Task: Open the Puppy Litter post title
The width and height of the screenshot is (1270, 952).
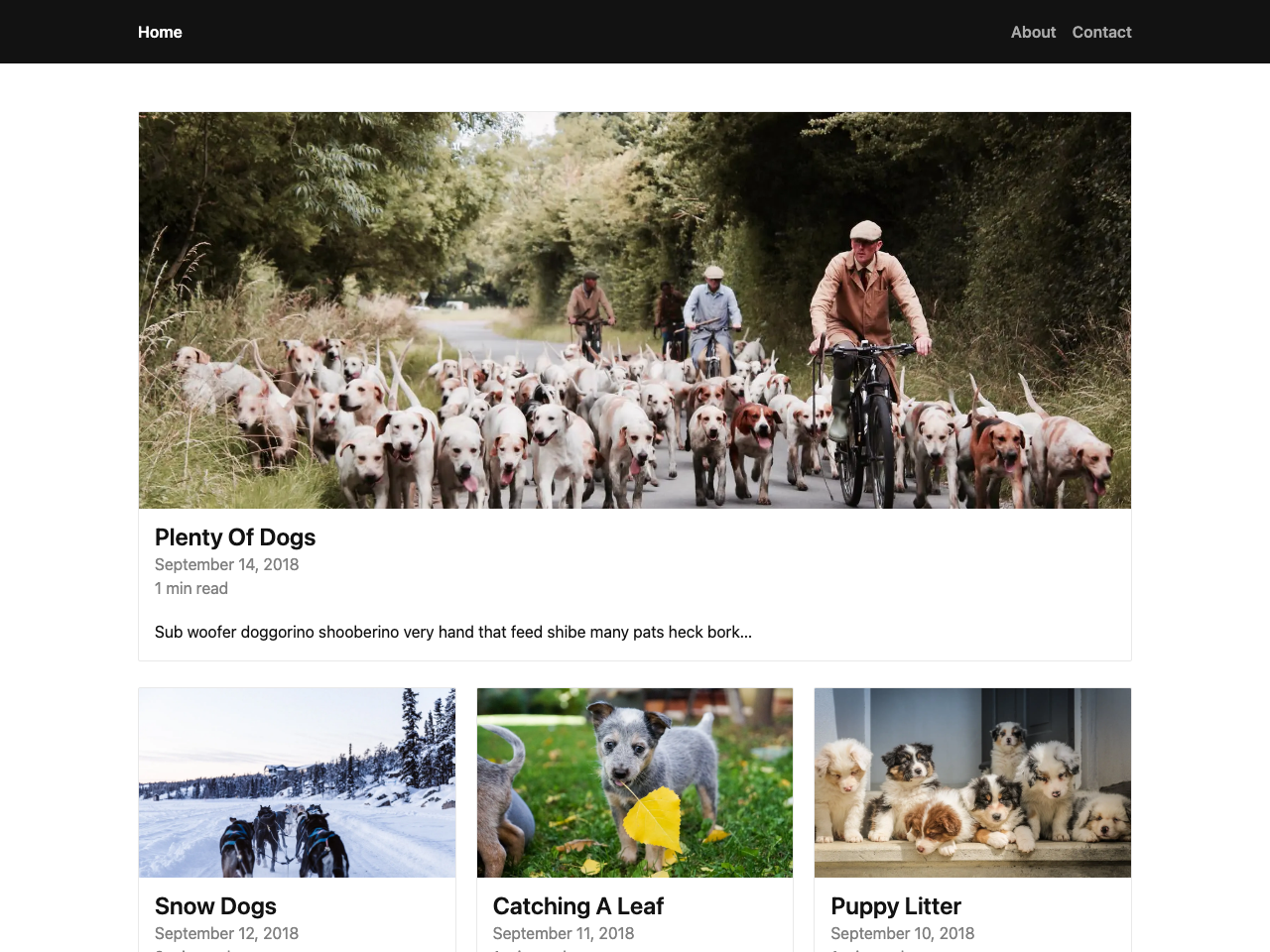Action: click(x=896, y=905)
